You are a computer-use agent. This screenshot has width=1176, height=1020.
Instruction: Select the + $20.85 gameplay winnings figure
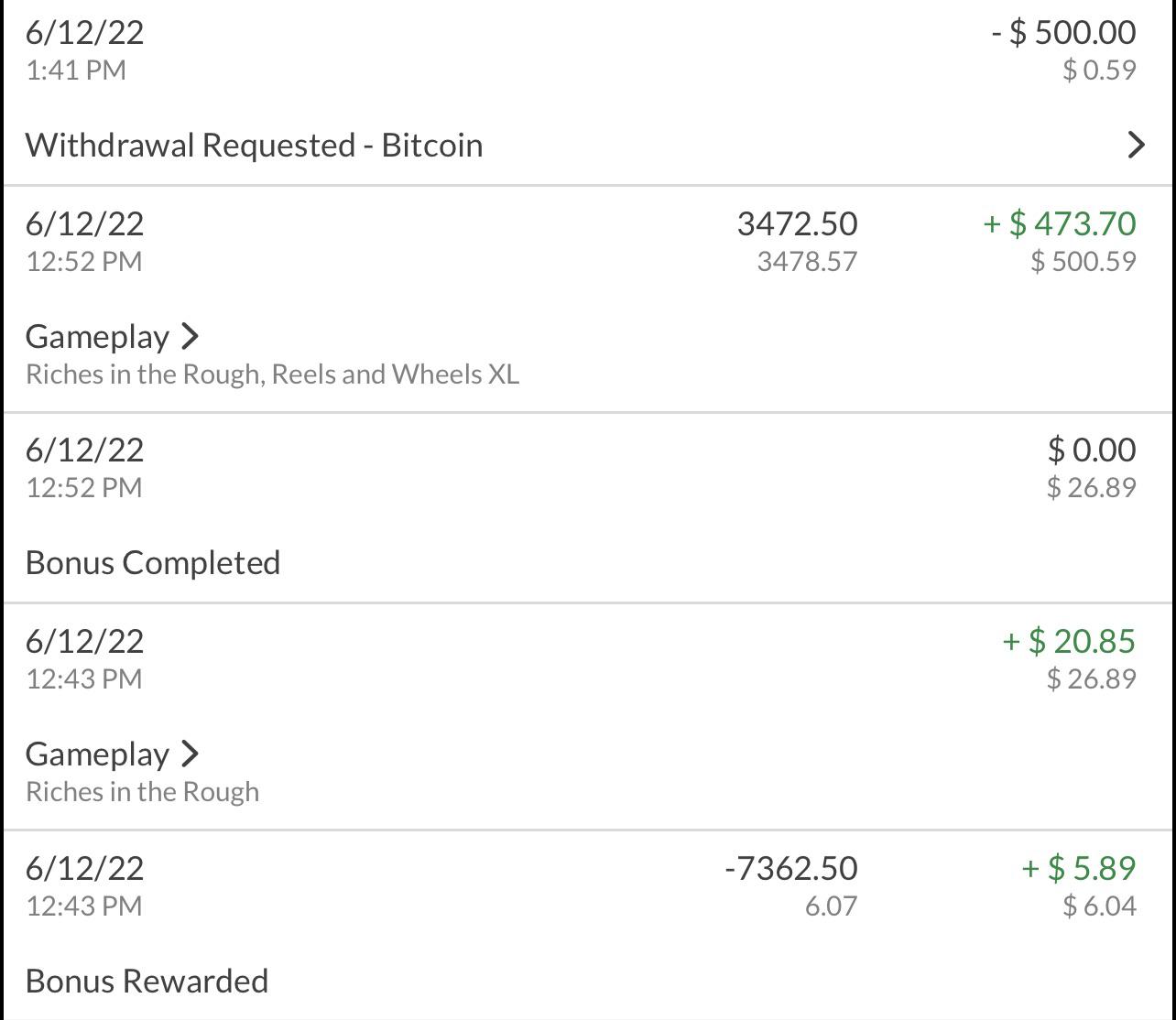pyautogui.click(x=1070, y=642)
